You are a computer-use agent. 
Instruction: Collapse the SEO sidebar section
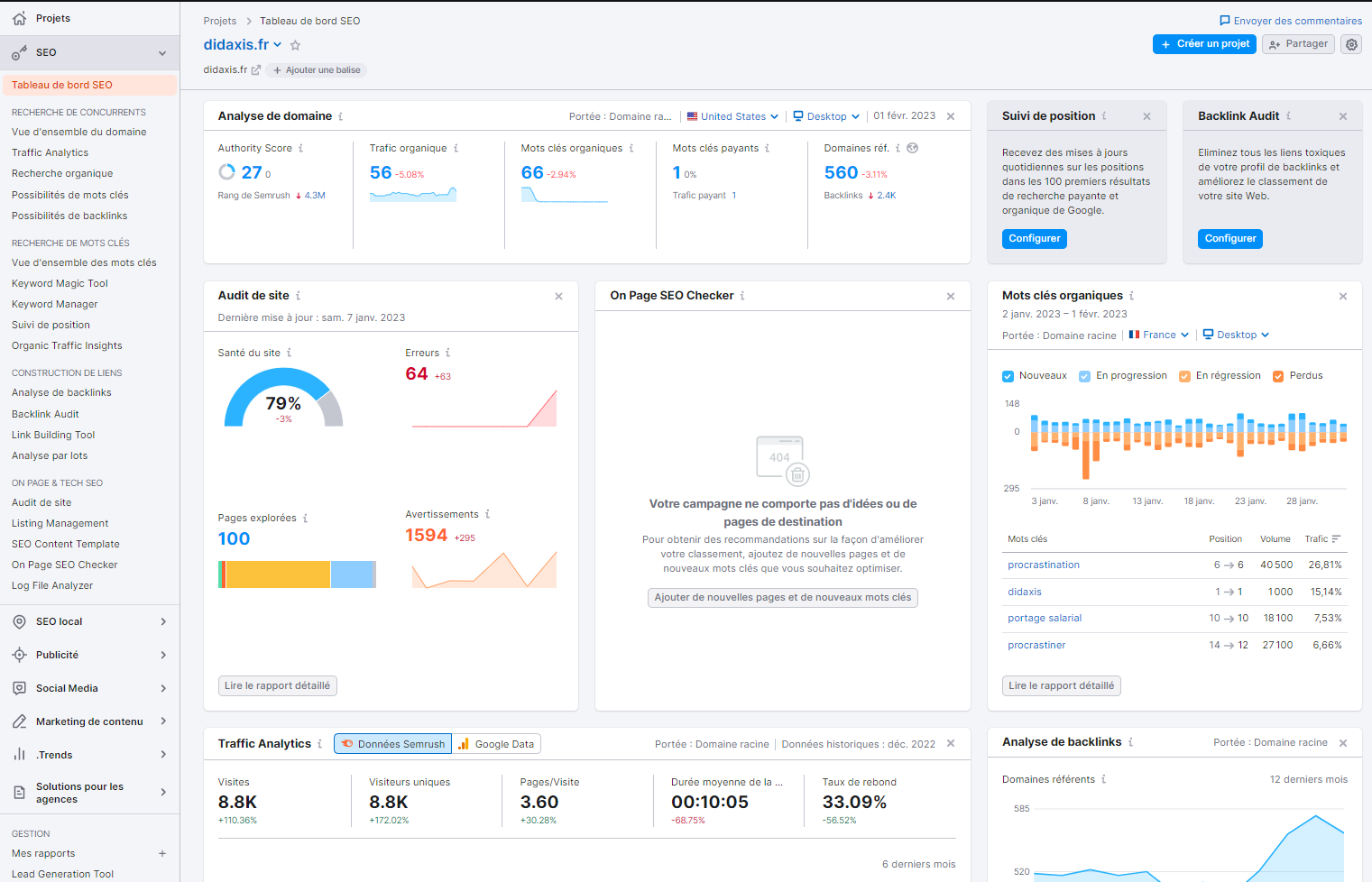(162, 53)
